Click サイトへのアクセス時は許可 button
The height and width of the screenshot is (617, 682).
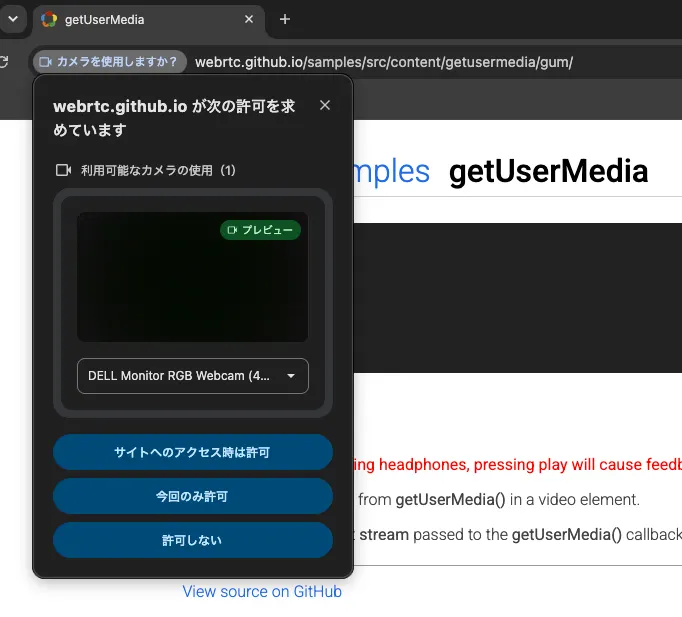click(193, 452)
